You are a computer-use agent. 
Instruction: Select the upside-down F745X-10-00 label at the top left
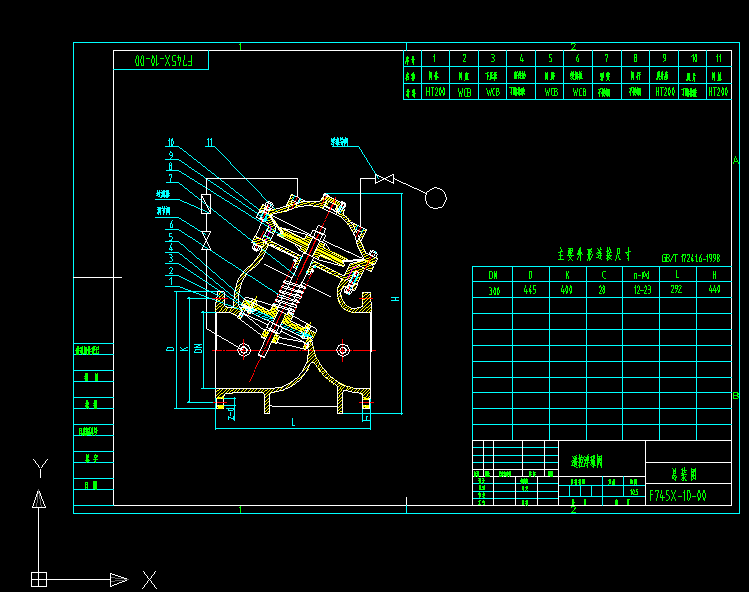coord(163,61)
